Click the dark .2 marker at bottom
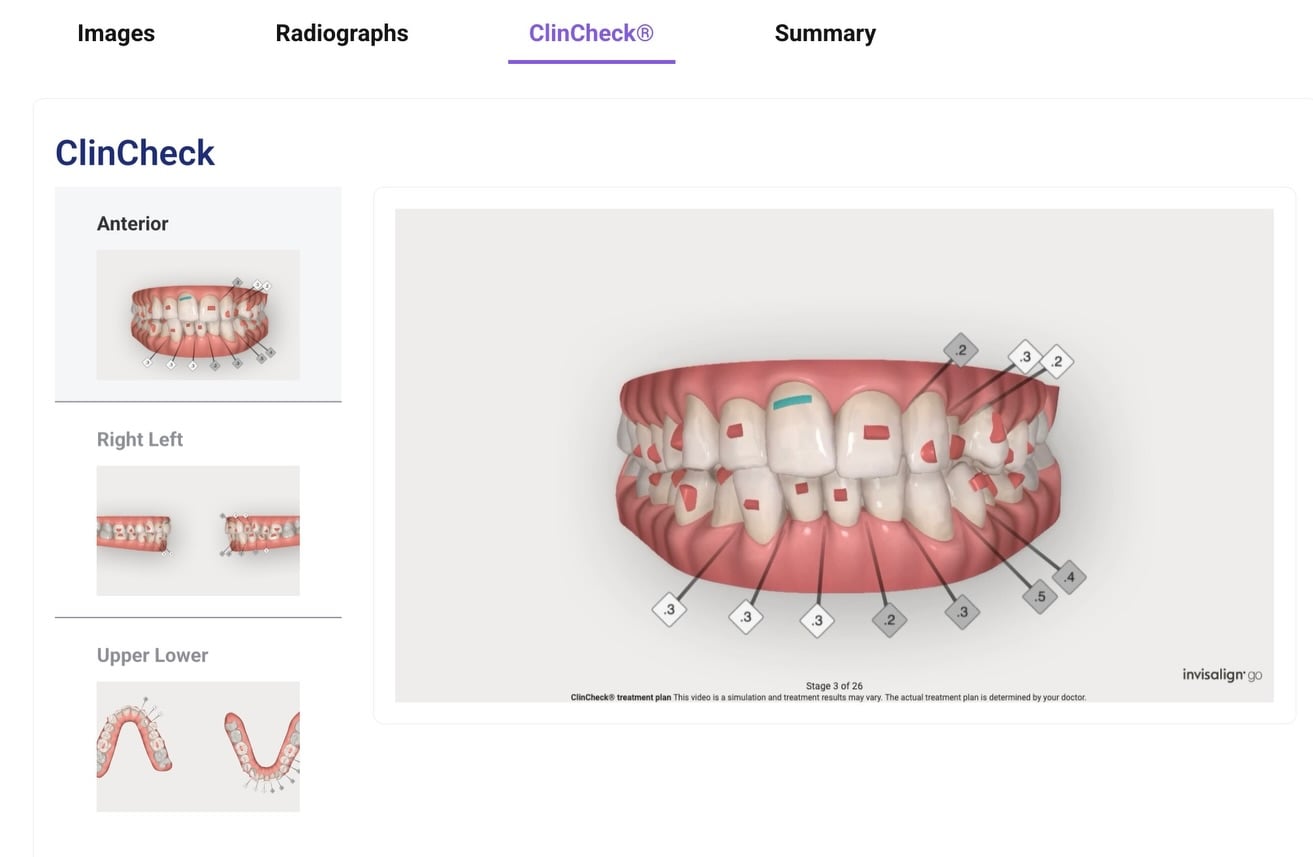 click(x=889, y=620)
